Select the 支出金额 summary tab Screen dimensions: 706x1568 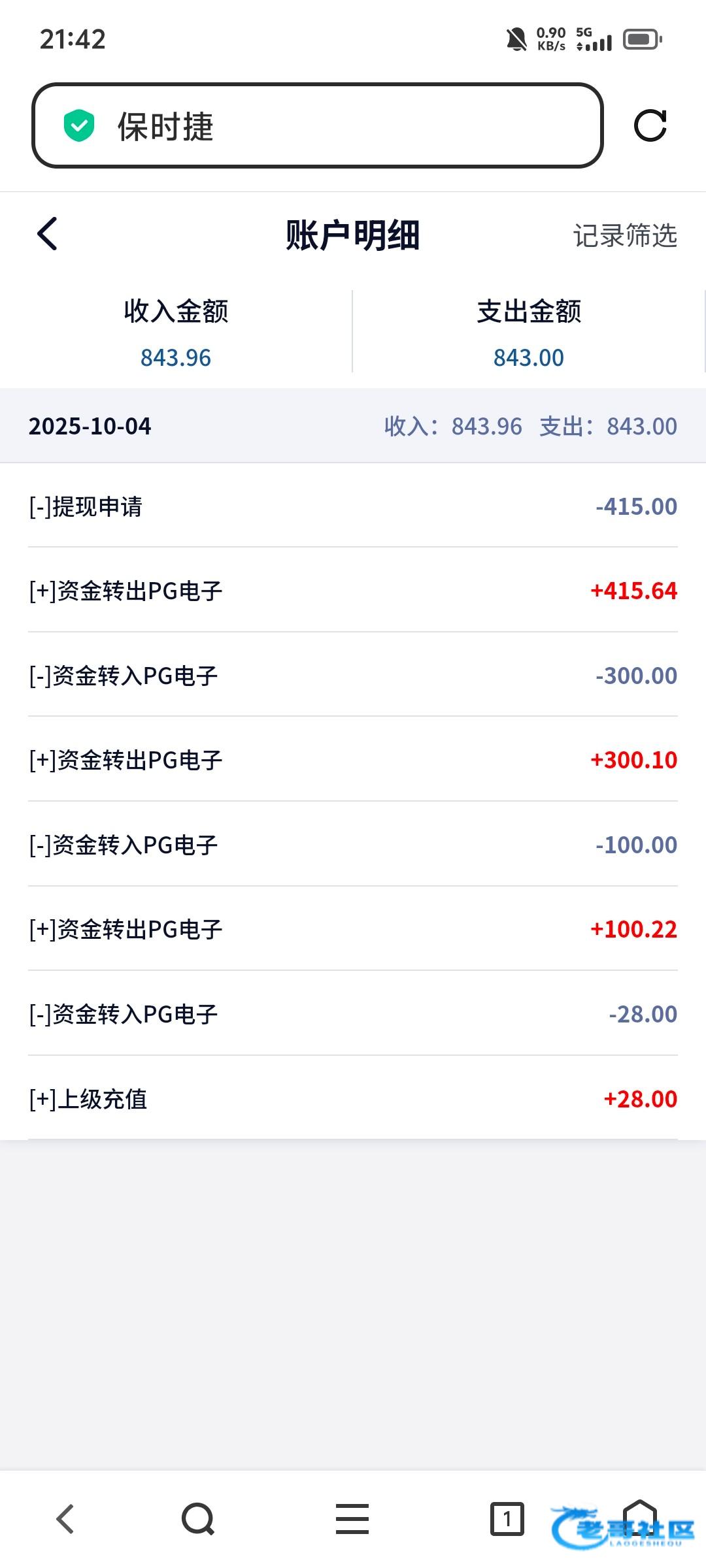click(x=529, y=332)
